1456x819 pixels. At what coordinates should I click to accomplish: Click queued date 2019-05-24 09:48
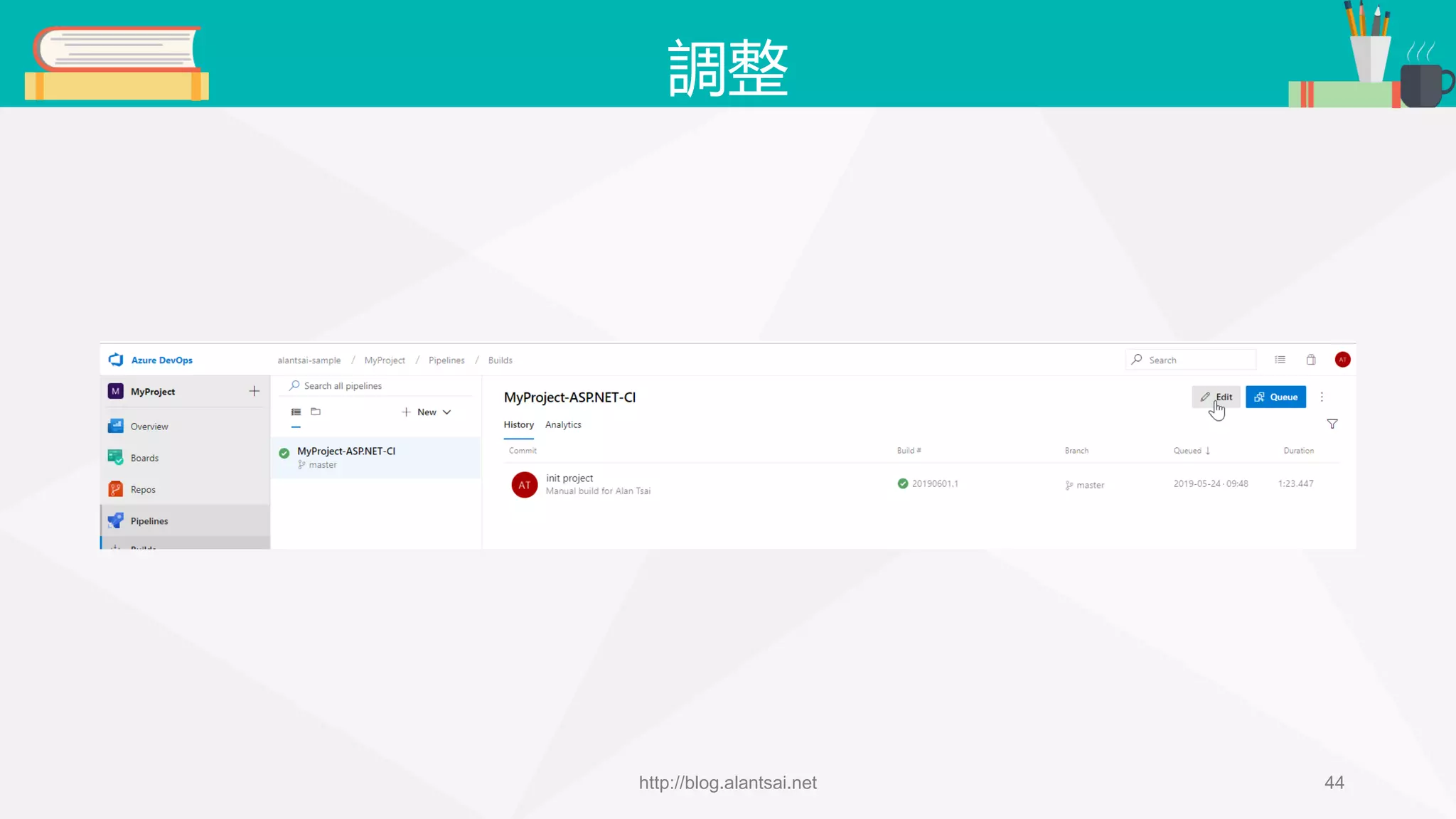pos(1211,484)
